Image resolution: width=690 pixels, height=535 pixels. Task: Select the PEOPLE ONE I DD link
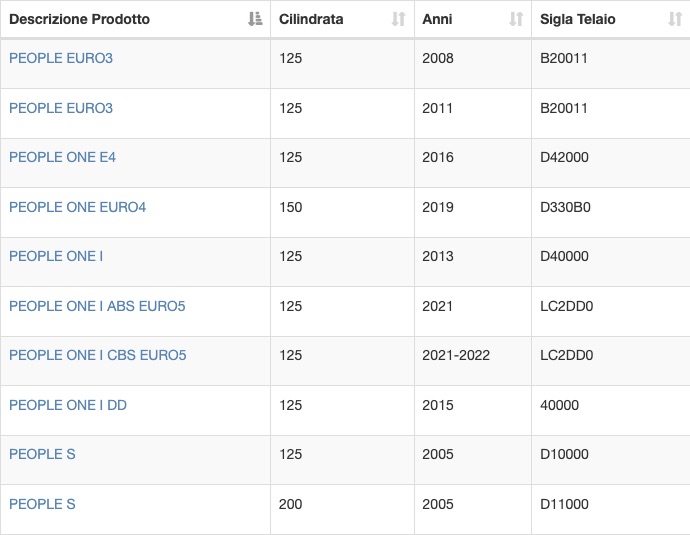pyautogui.click(x=68, y=405)
